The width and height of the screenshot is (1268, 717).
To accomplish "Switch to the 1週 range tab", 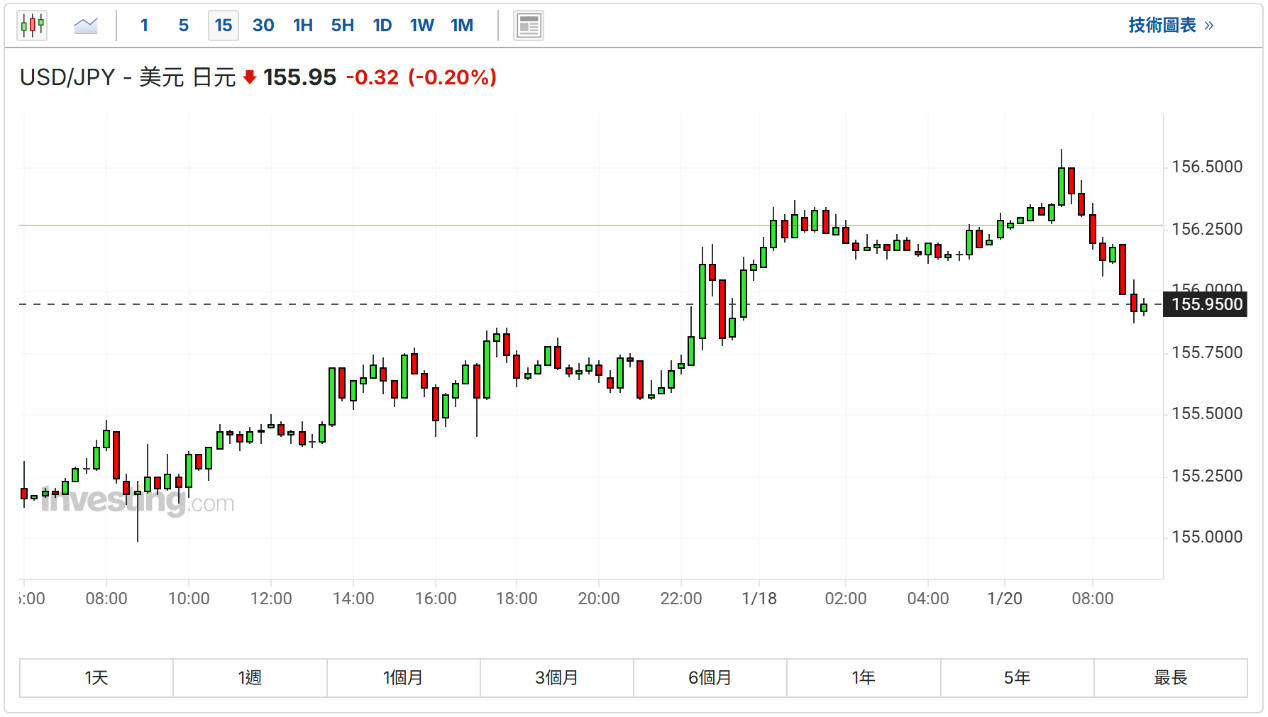I will point(250,678).
